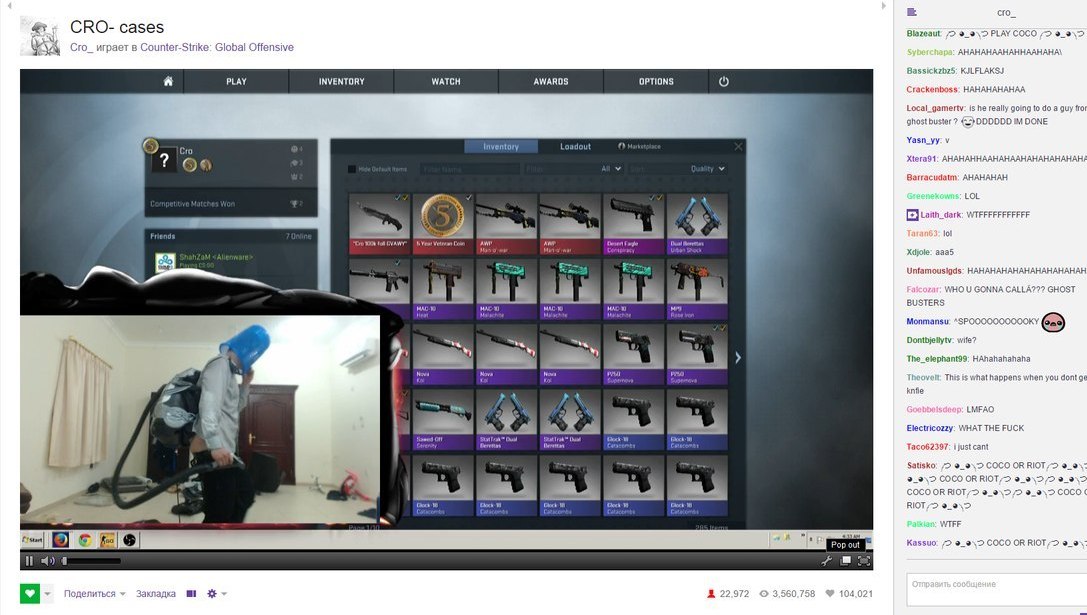Toggle Hide Default Items checkbox
The height and width of the screenshot is (615, 1087).
[x=351, y=168]
